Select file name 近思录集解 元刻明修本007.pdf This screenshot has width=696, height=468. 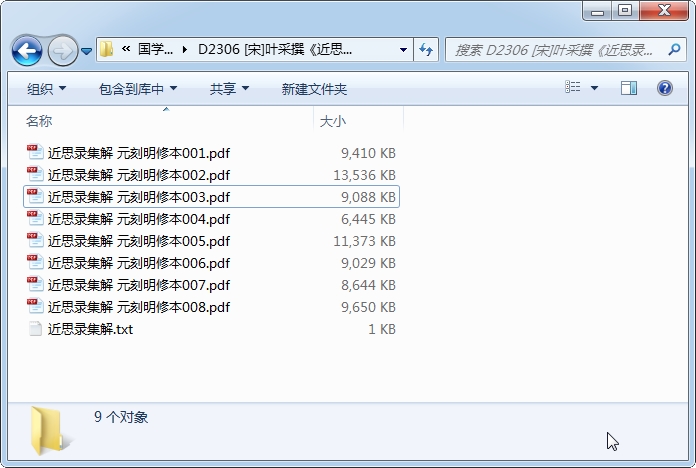coord(139,285)
